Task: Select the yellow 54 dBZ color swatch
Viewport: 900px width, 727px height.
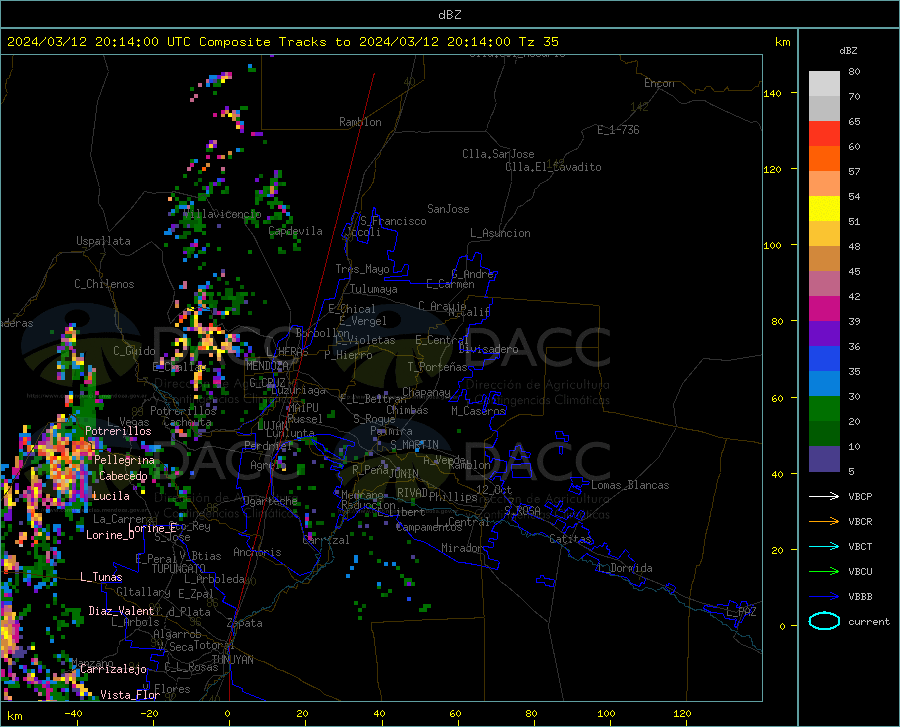Action: pos(824,209)
